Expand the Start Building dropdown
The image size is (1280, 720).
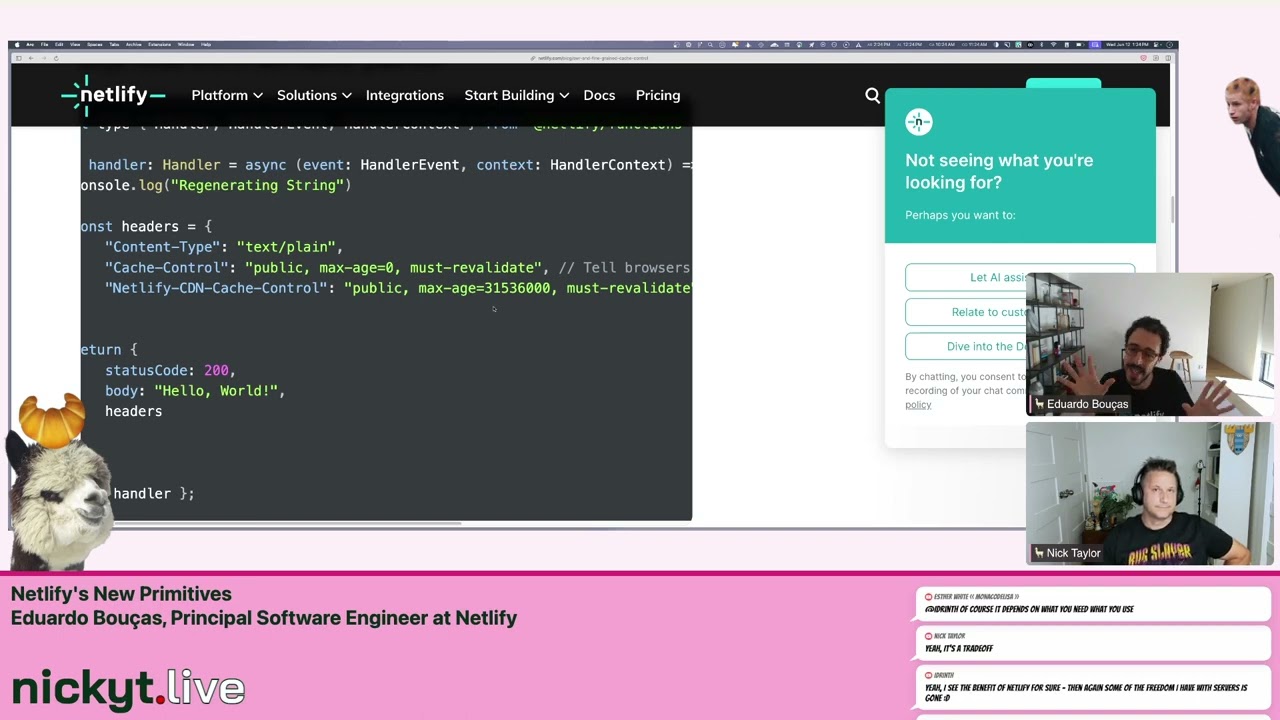point(517,95)
